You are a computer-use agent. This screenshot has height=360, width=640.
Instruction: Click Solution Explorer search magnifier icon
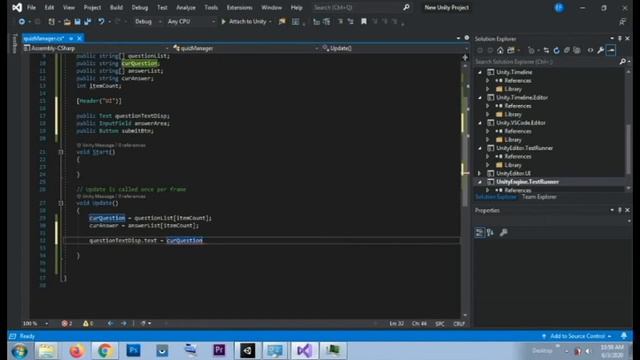pyautogui.click(x=622, y=62)
